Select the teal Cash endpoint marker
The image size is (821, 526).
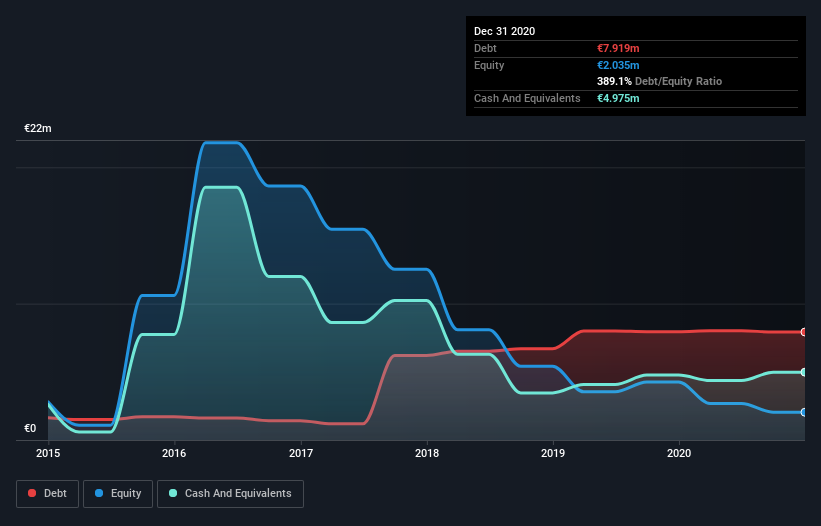[x=804, y=372]
